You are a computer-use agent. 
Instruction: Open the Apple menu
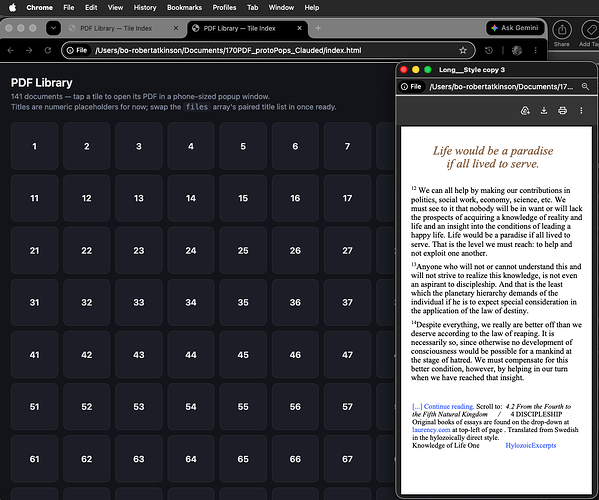(12, 7)
